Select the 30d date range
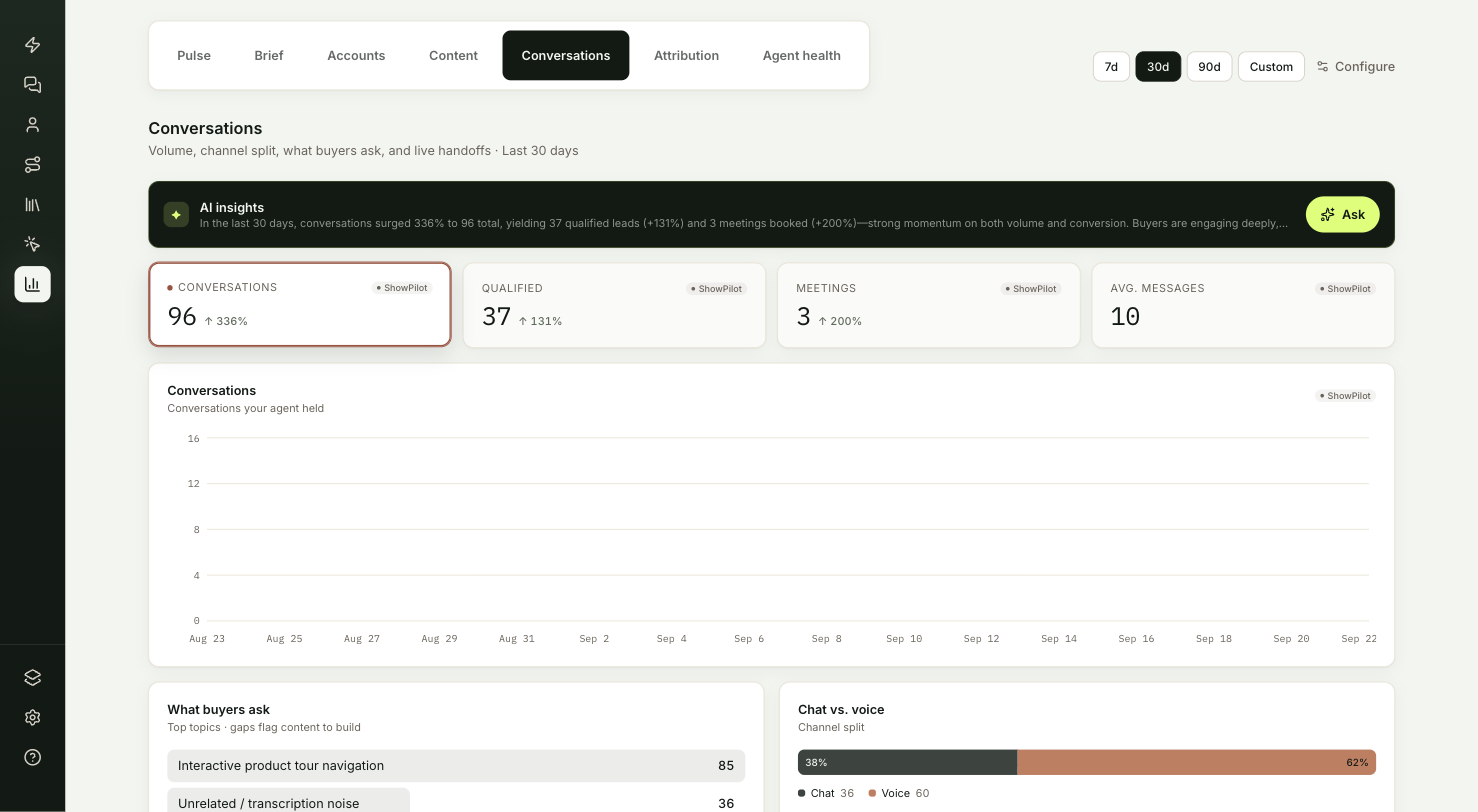The width and height of the screenshot is (1478, 812). (x=1158, y=67)
